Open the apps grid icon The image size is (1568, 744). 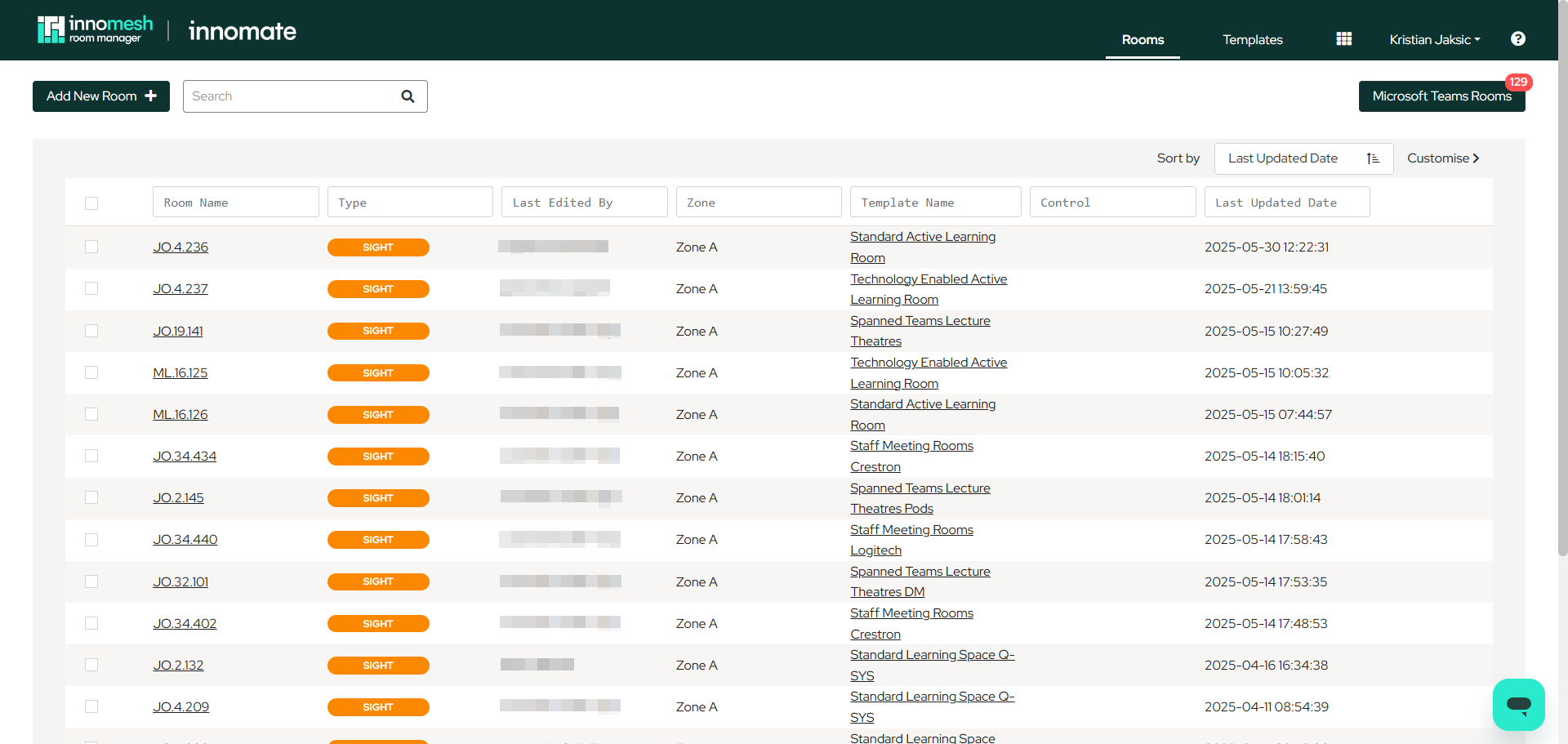[1343, 39]
